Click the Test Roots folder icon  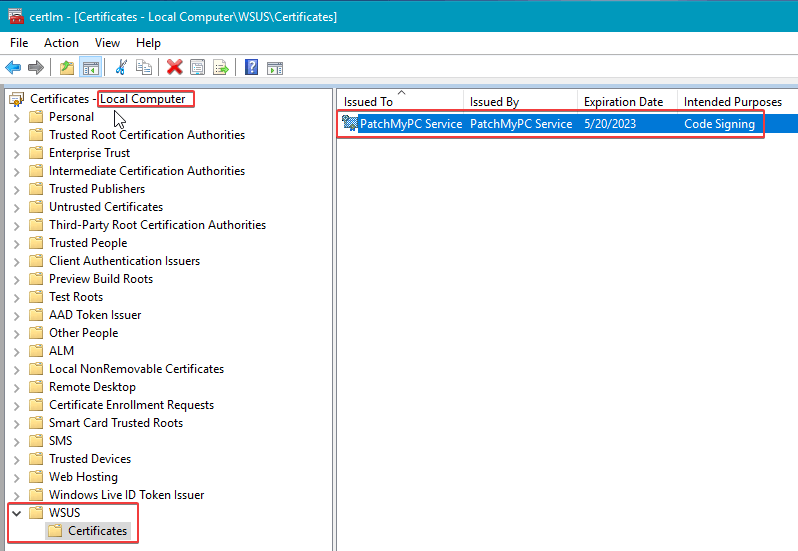pyautogui.click(x=36, y=297)
